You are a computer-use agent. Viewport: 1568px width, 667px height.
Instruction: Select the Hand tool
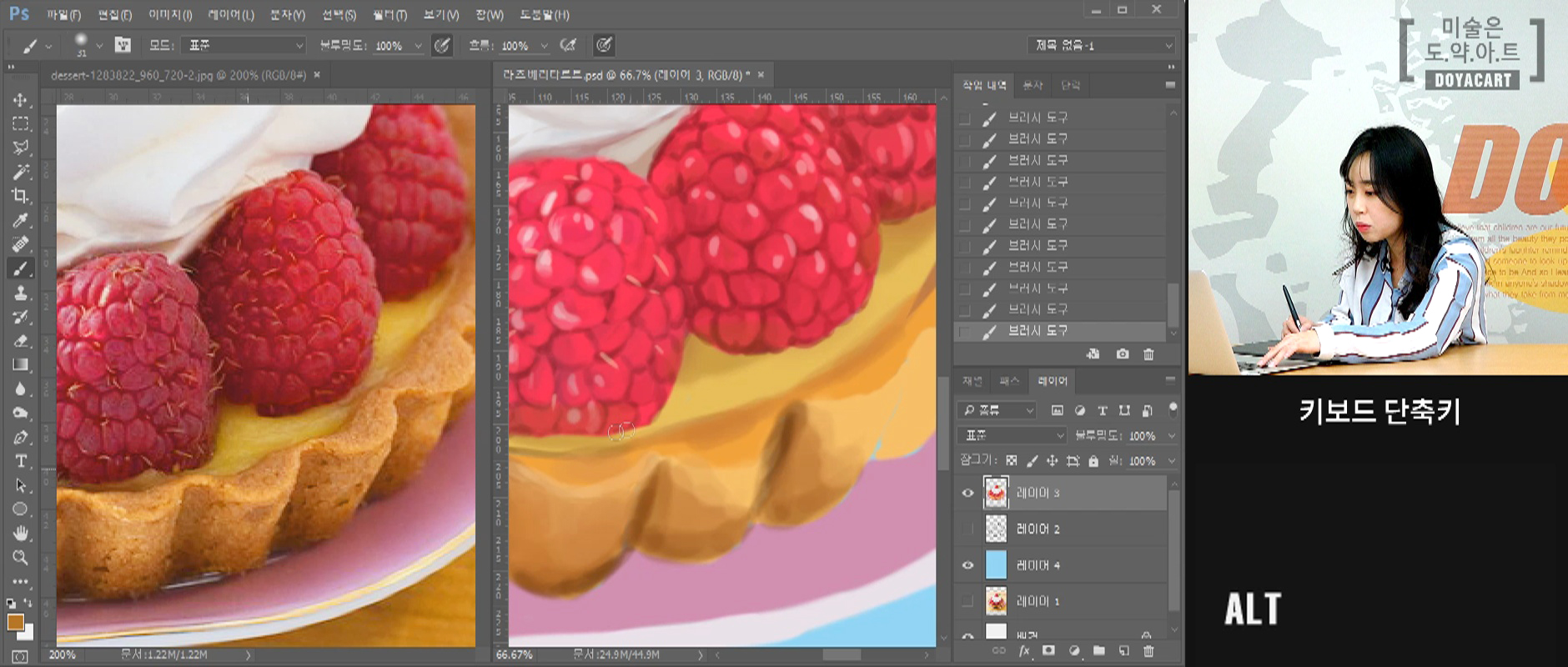20,534
